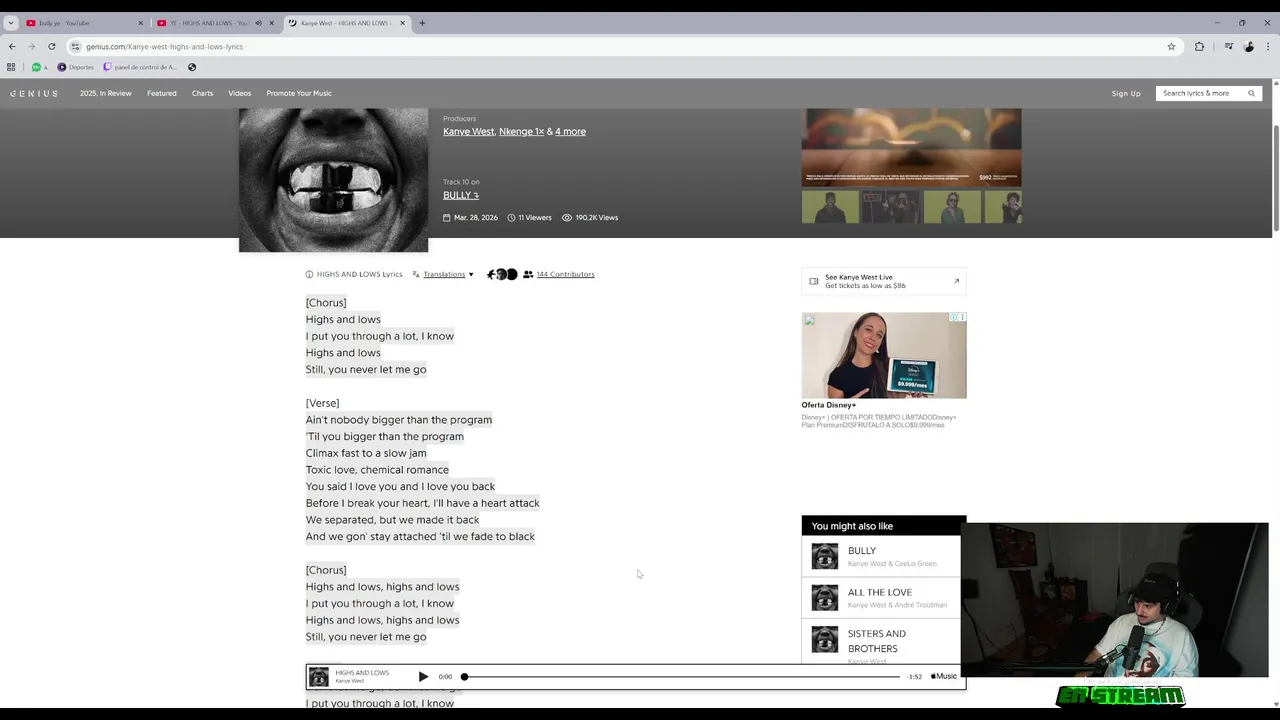1280x720 pixels.
Task: Play the large video preview on the right
Action: 911,147
